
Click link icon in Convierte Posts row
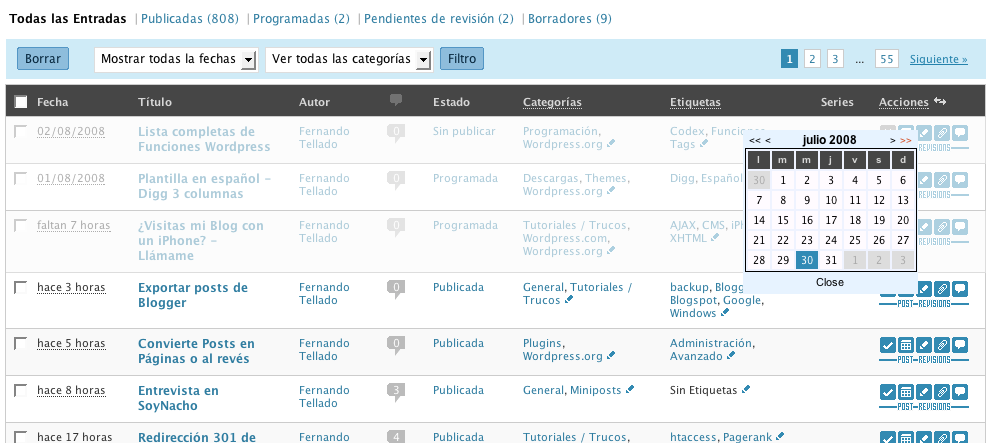point(941,344)
